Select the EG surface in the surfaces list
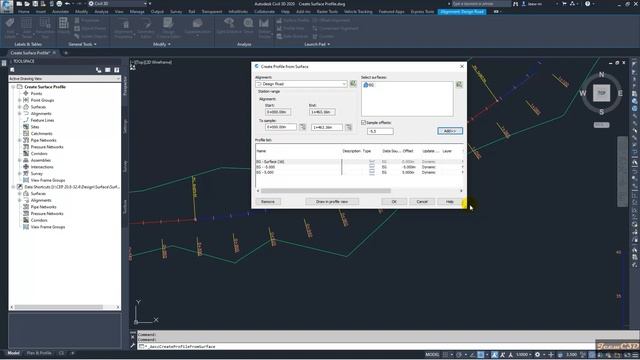This screenshot has width=640, height=360. click(369, 85)
